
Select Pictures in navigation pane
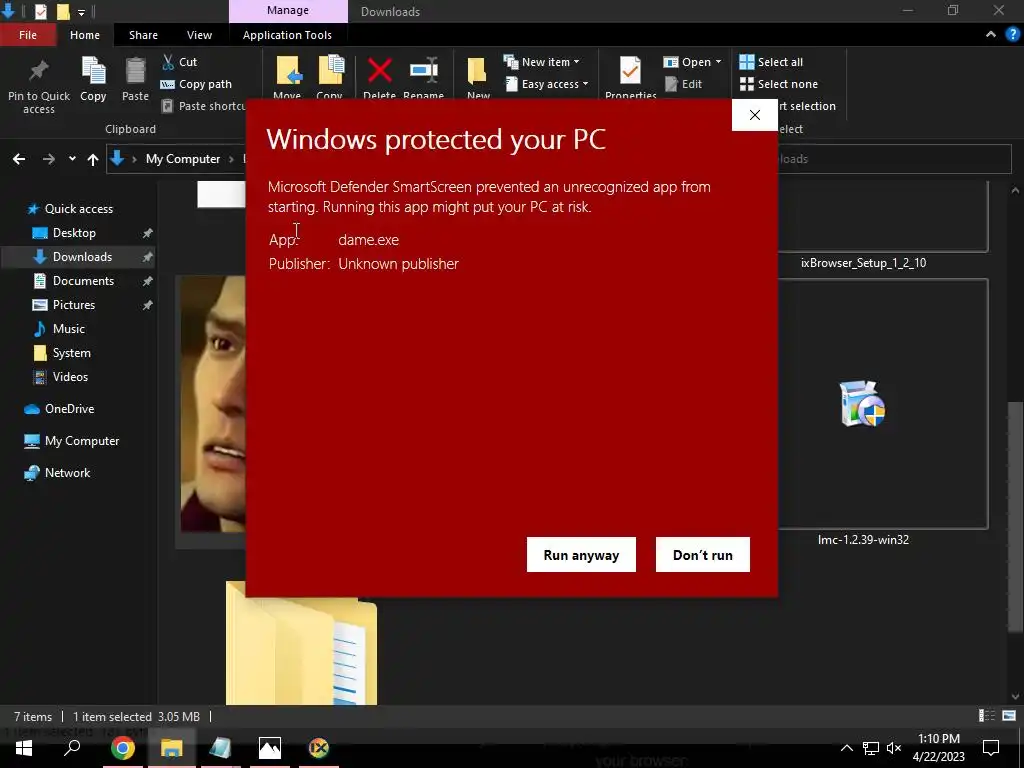point(73,305)
